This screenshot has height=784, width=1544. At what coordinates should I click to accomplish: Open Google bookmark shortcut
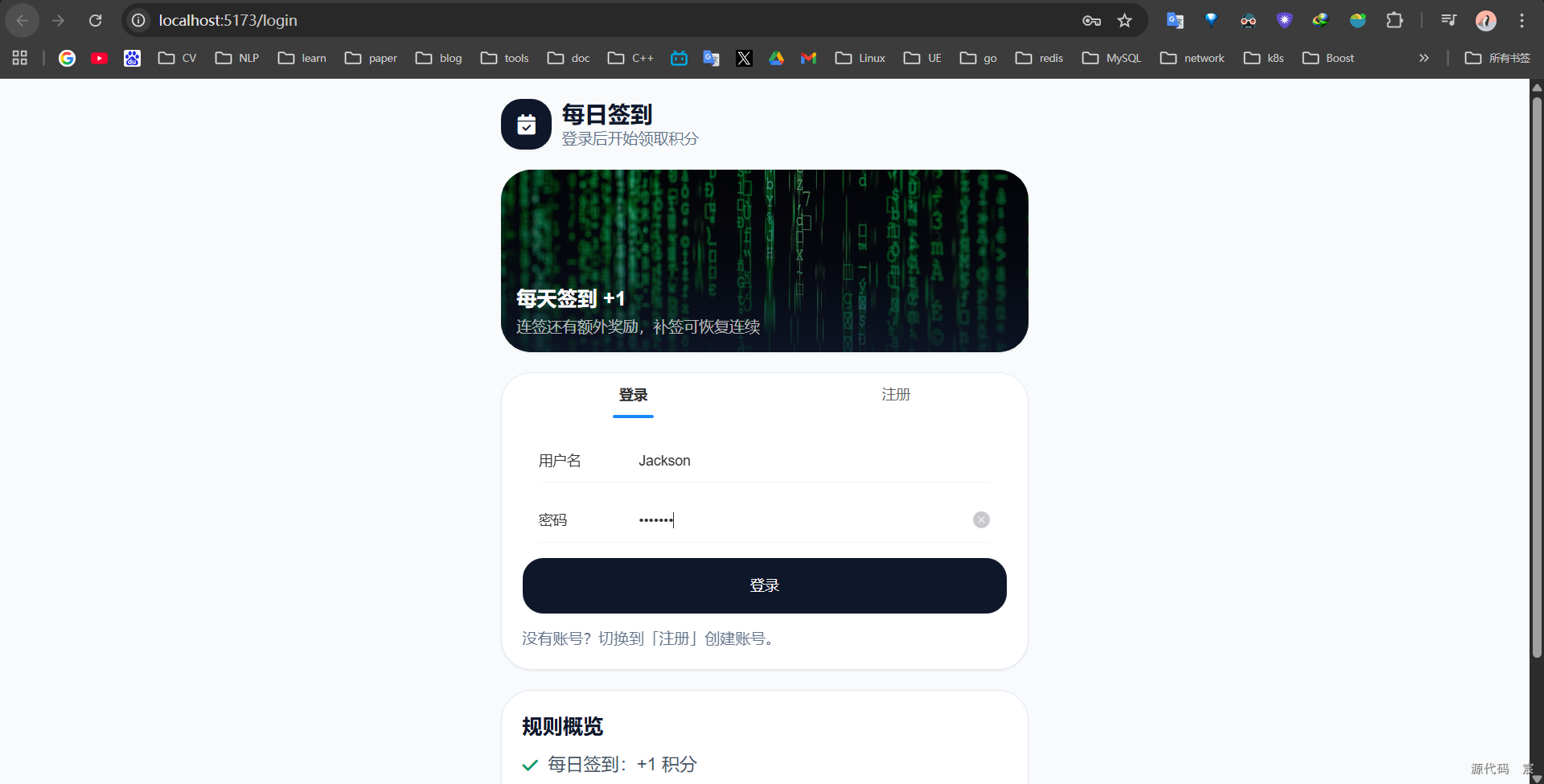[x=67, y=58]
